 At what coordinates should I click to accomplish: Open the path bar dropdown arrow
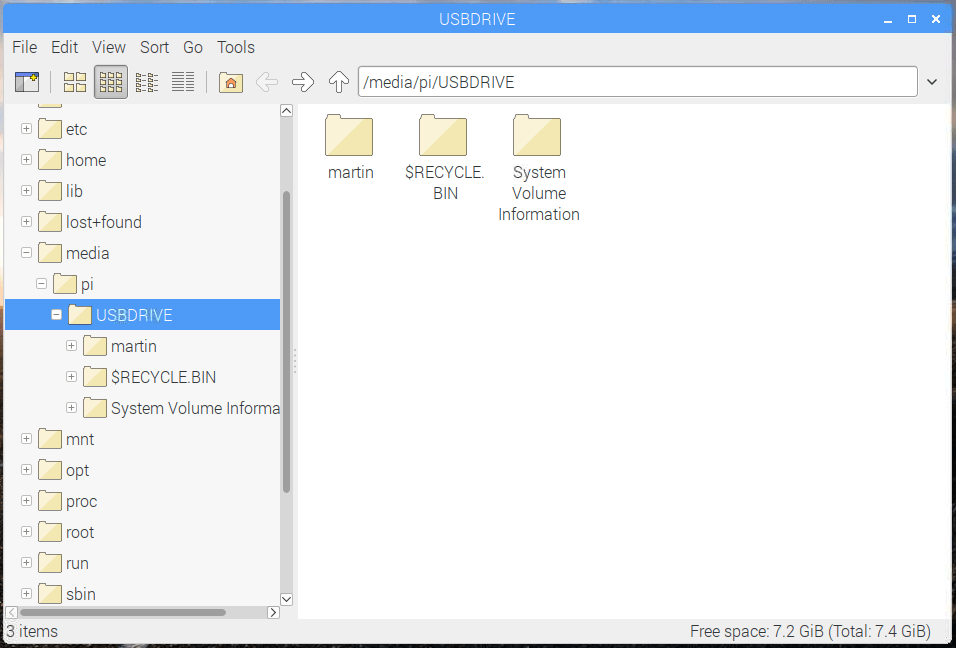932,81
